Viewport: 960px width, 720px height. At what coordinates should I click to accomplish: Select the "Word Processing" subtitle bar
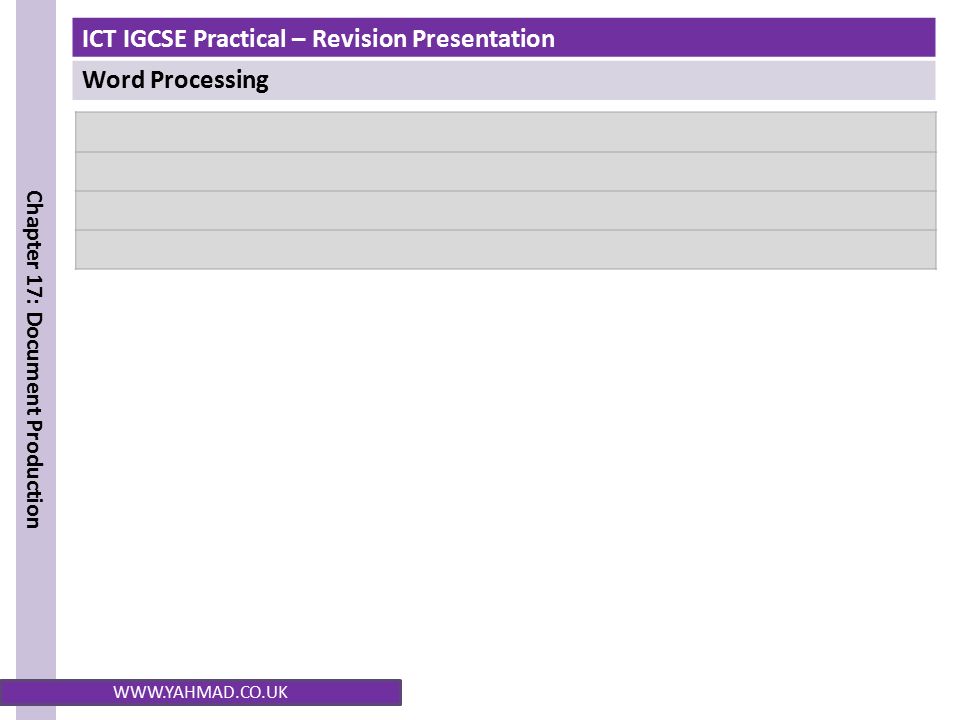click(504, 80)
